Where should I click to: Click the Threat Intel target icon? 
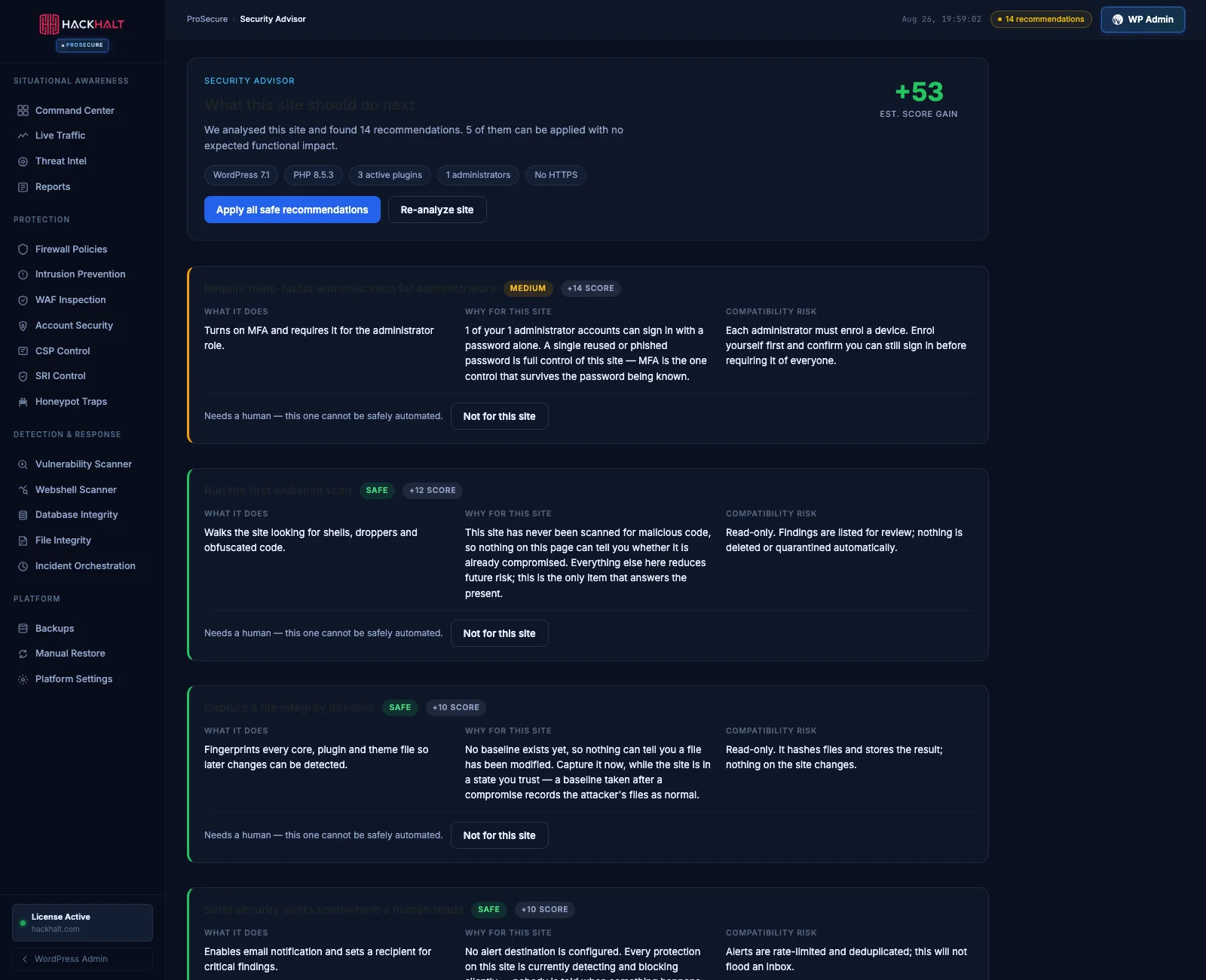(23, 161)
